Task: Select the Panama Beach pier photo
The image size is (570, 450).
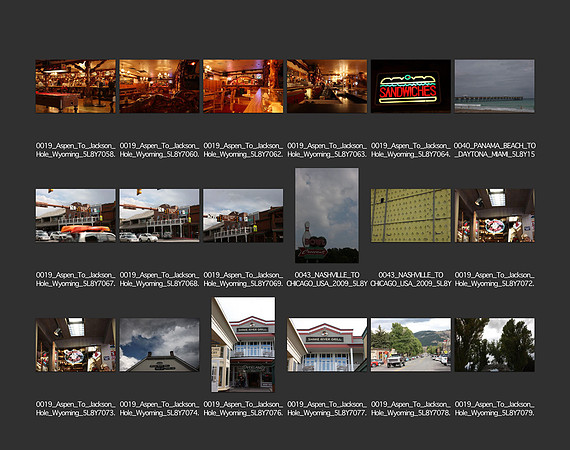Action: pos(494,86)
